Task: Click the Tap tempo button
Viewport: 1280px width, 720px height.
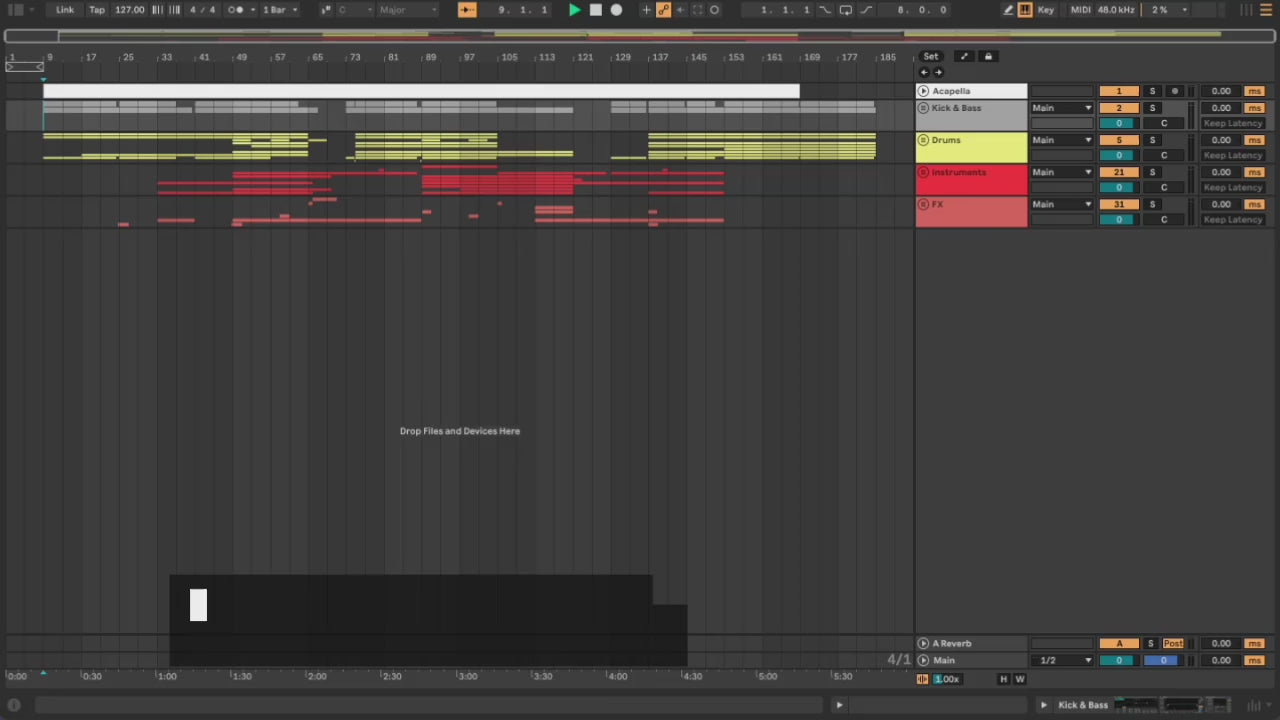Action: (97, 10)
